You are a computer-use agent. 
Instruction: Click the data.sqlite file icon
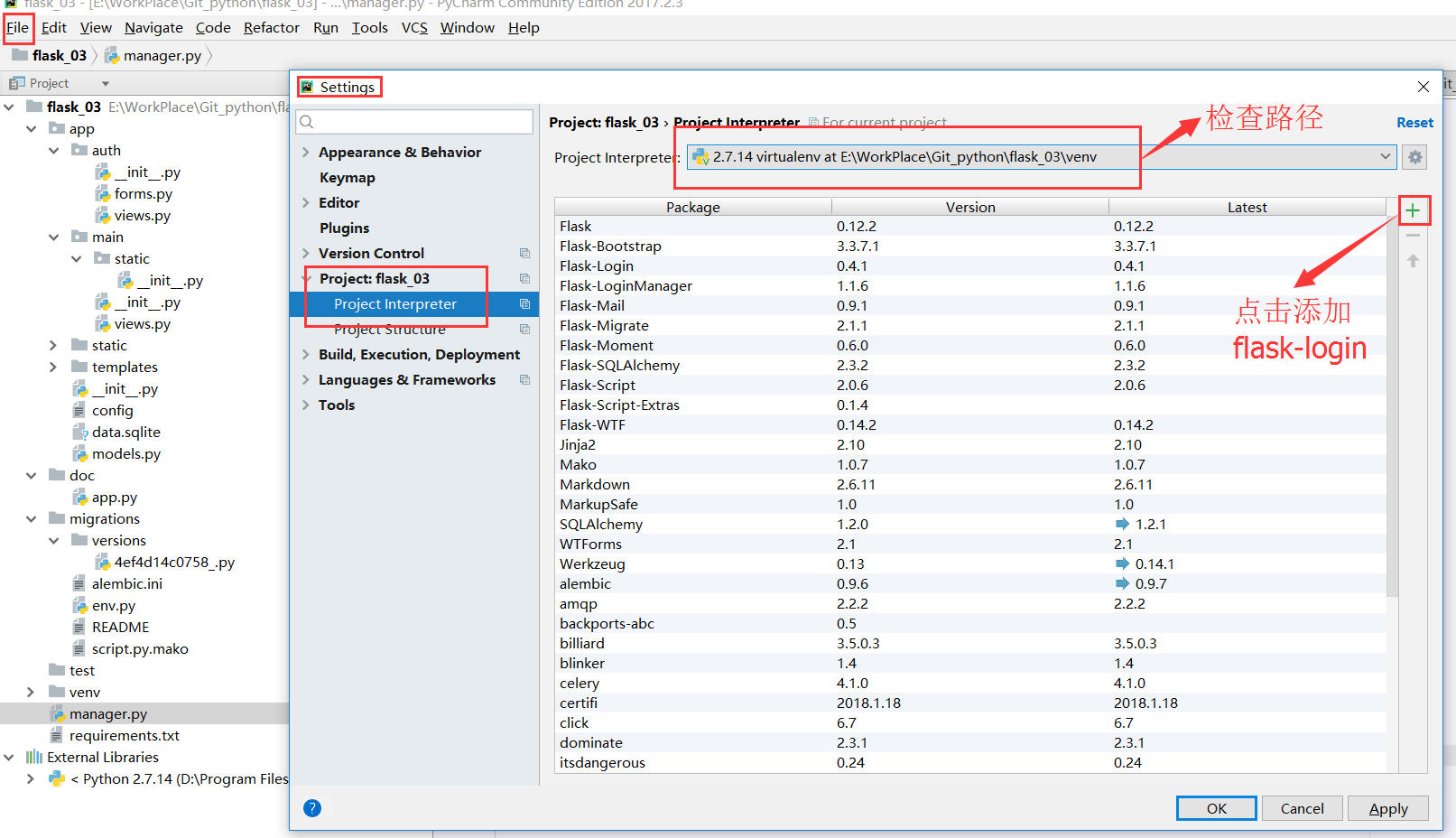tap(79, 433)
